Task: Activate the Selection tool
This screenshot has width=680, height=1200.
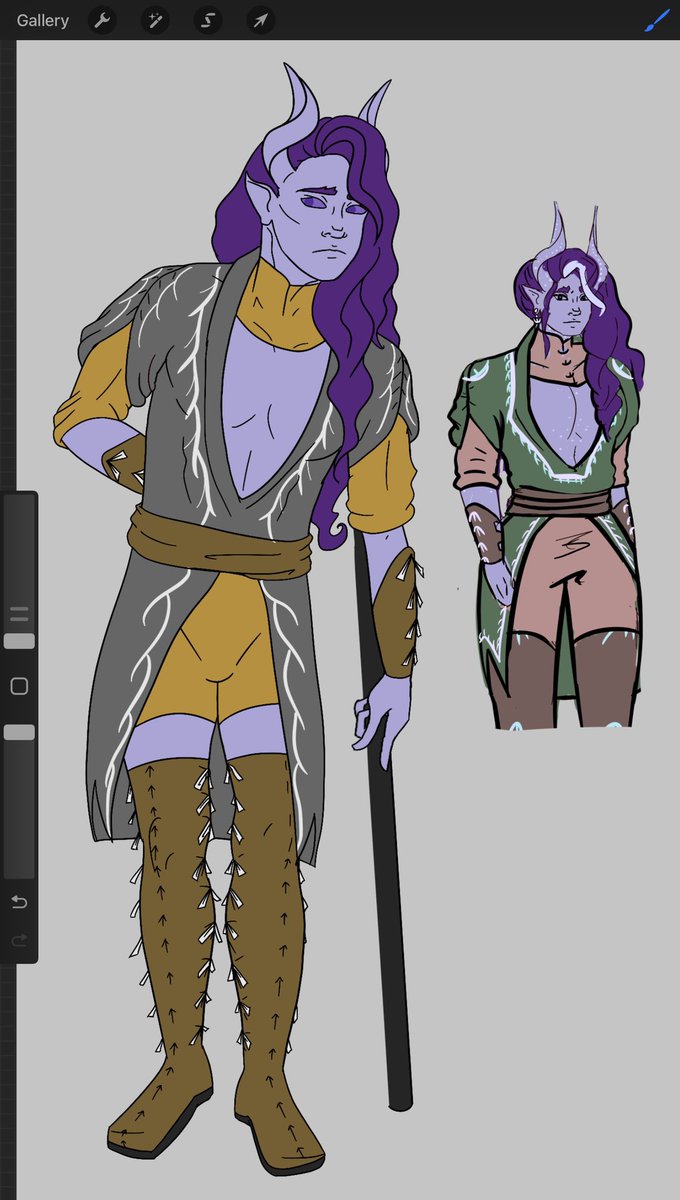Action: [x=208, y=20]
